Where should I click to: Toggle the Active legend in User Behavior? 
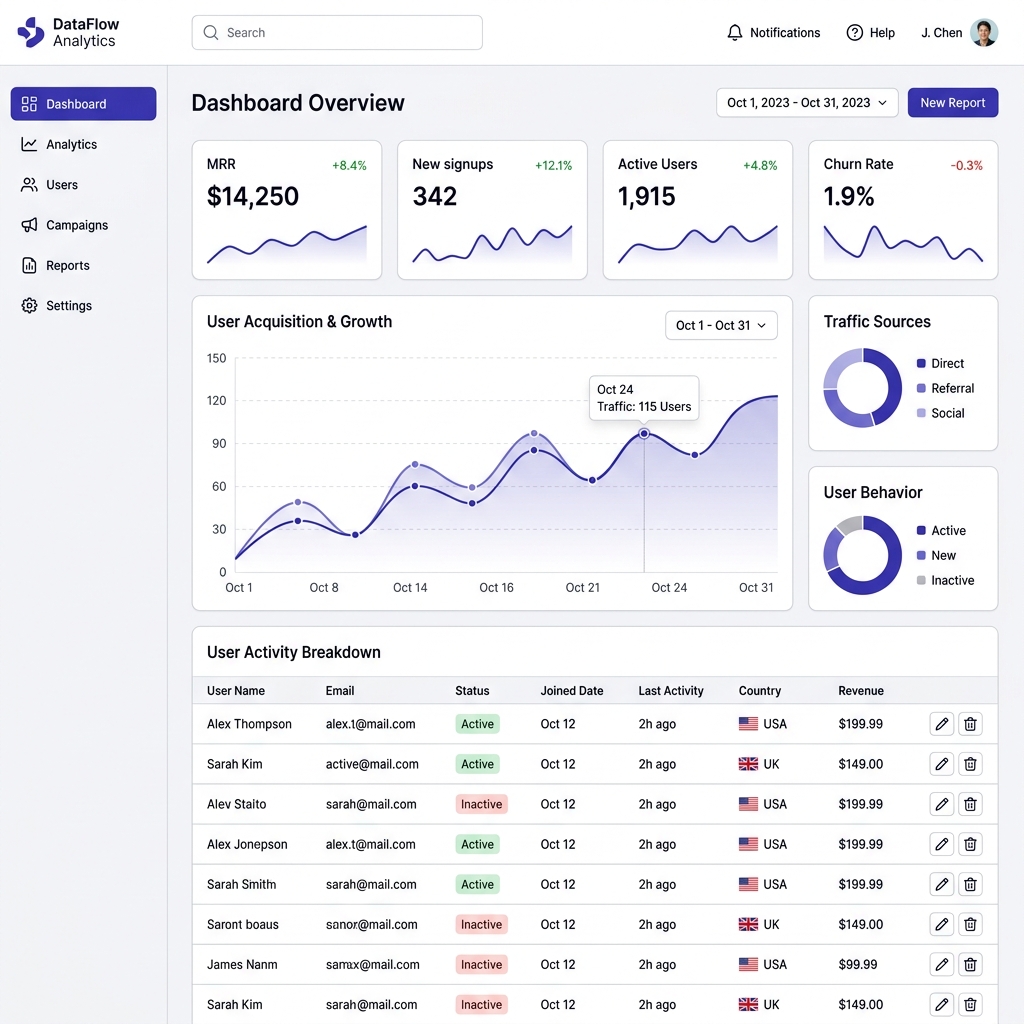(941, 530)
